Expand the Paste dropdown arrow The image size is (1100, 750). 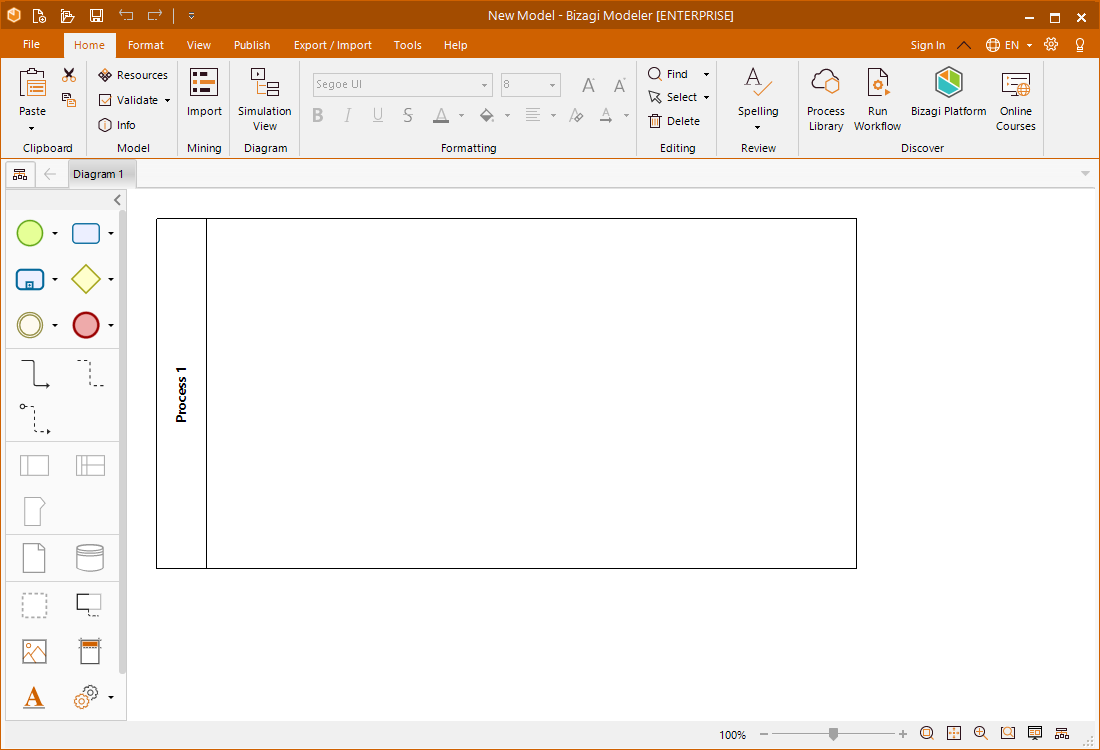point(32,128)
